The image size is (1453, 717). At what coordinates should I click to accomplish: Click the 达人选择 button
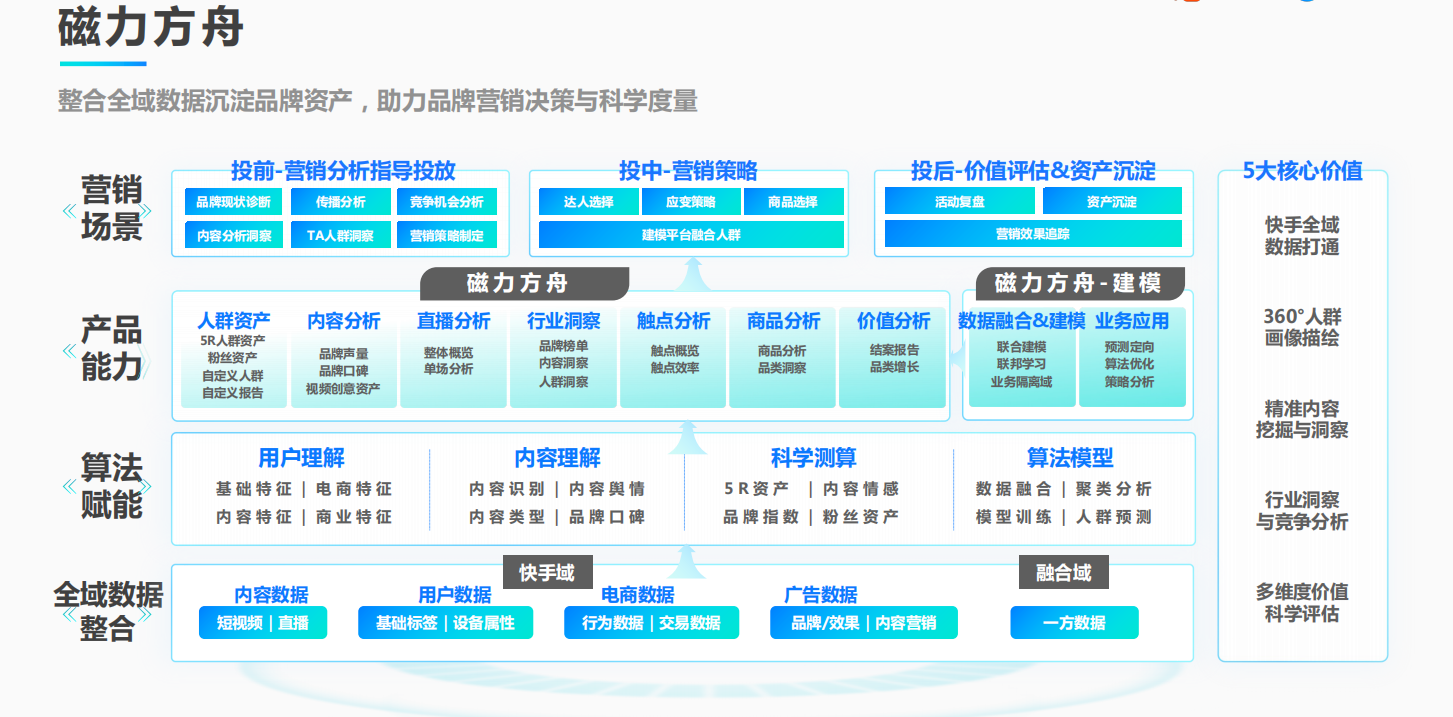point(588,201)
